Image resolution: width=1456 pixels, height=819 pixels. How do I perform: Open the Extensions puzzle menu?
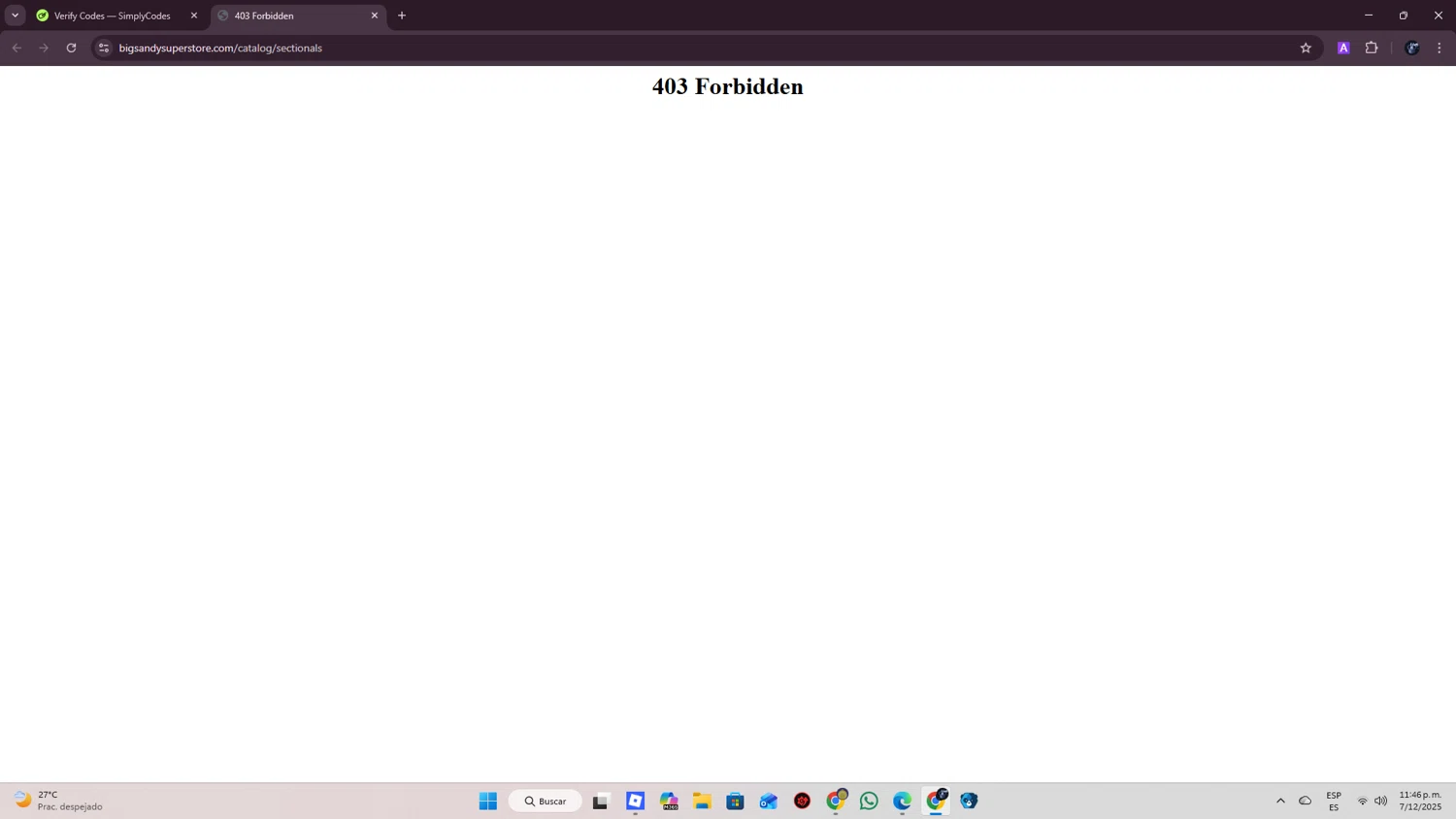point(1372,48)
